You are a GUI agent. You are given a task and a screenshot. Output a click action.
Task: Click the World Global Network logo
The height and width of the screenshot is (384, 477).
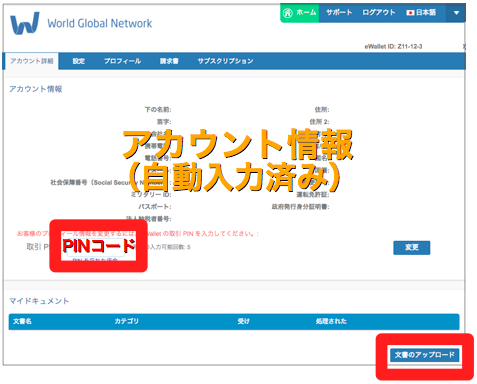tap(81, 23)
